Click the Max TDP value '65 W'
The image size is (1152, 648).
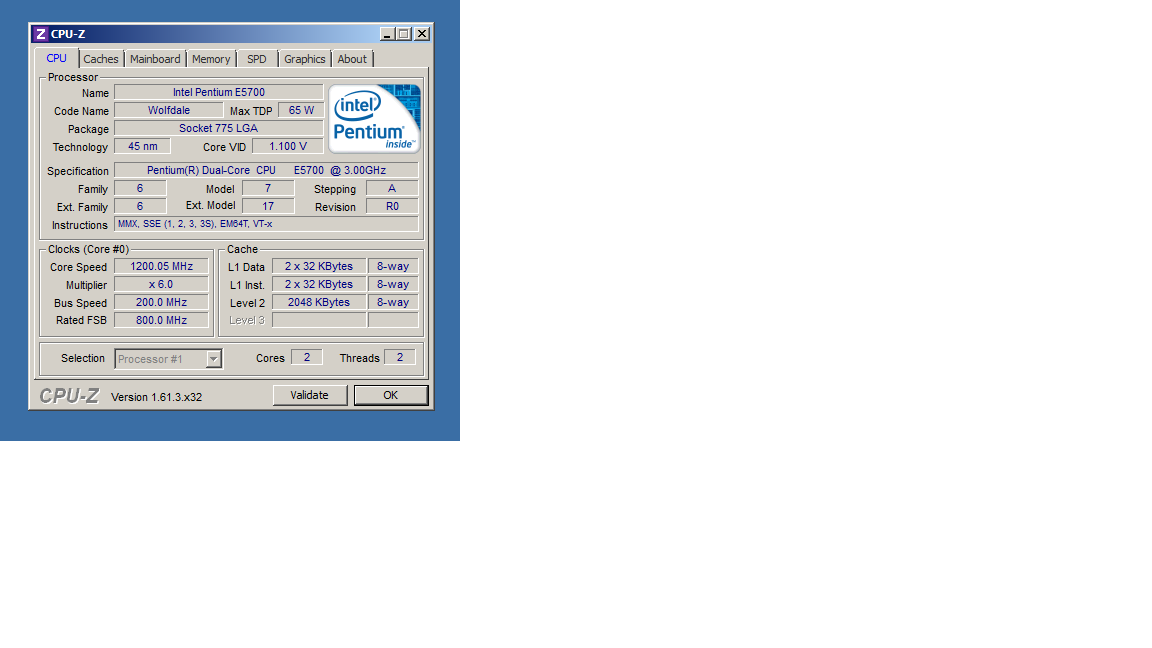[x=301, y=110]
